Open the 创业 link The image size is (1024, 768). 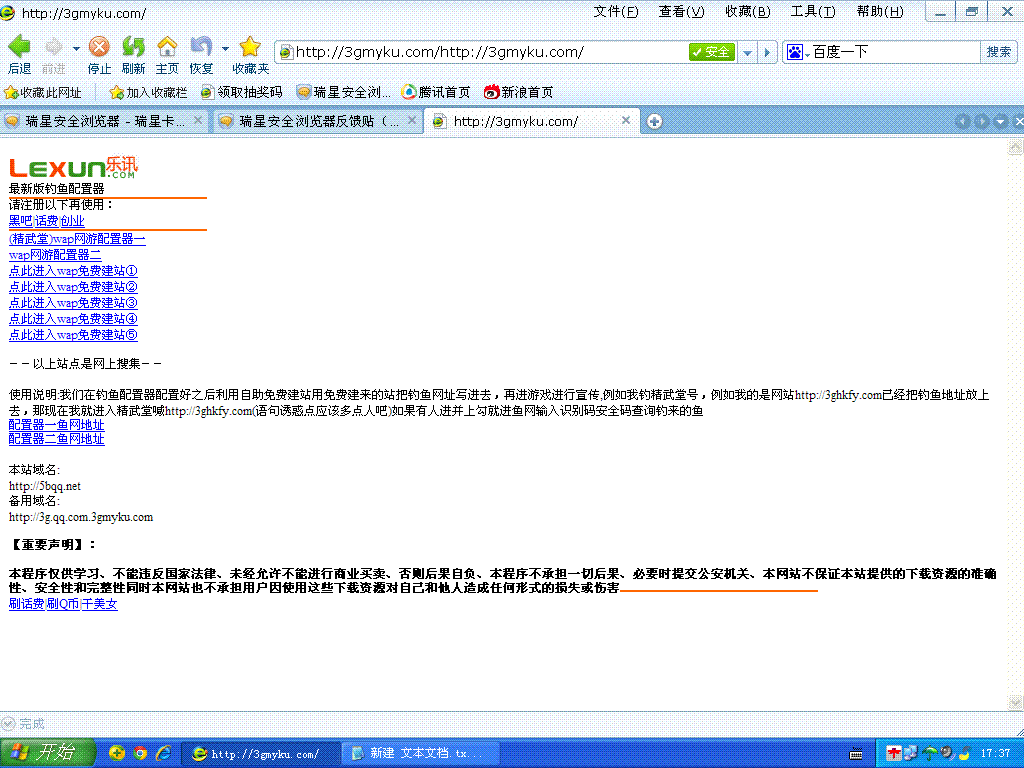point(72,221)
